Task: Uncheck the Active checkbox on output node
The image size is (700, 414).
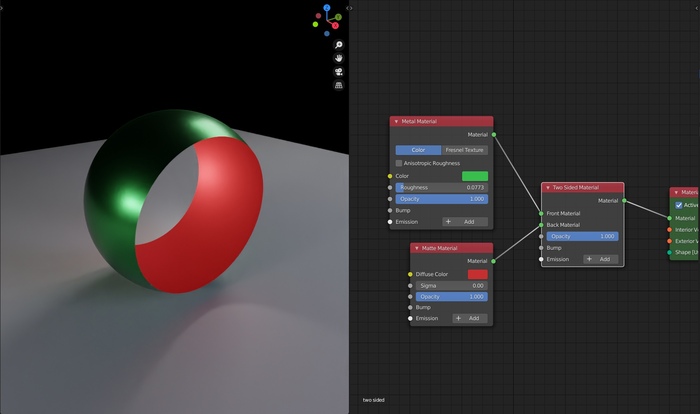Action: pos(680,205)
